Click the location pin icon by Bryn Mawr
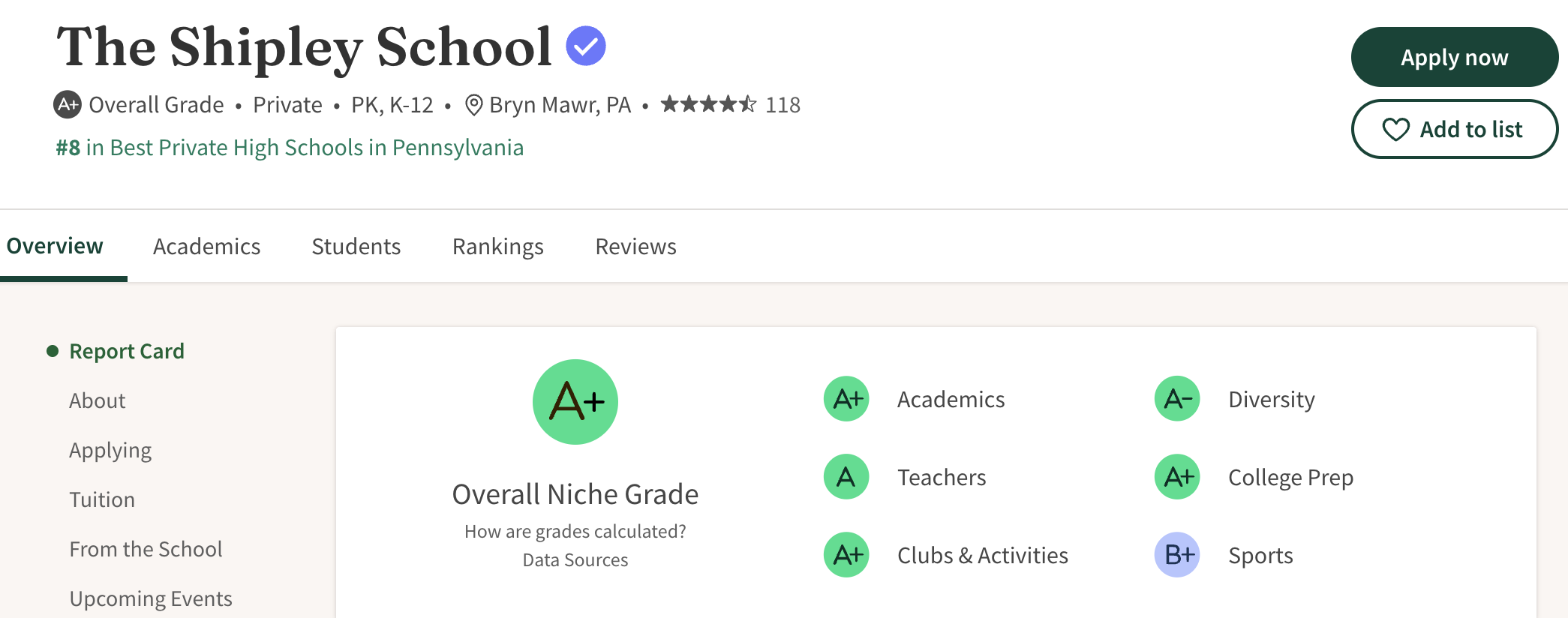1568x618 pixels. click(x=473, y=105)
